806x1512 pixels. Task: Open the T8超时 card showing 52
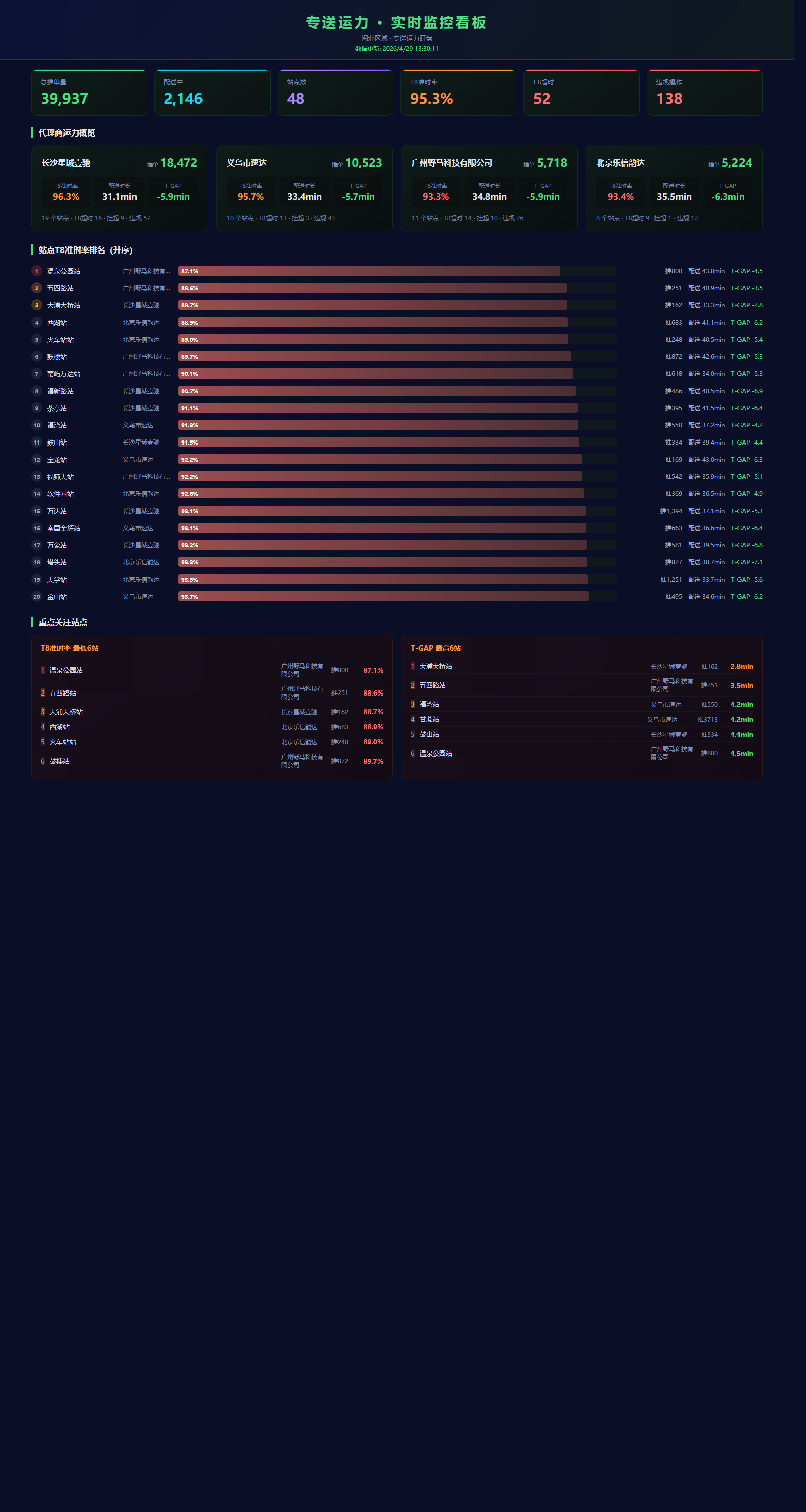[x=581, y=93]
